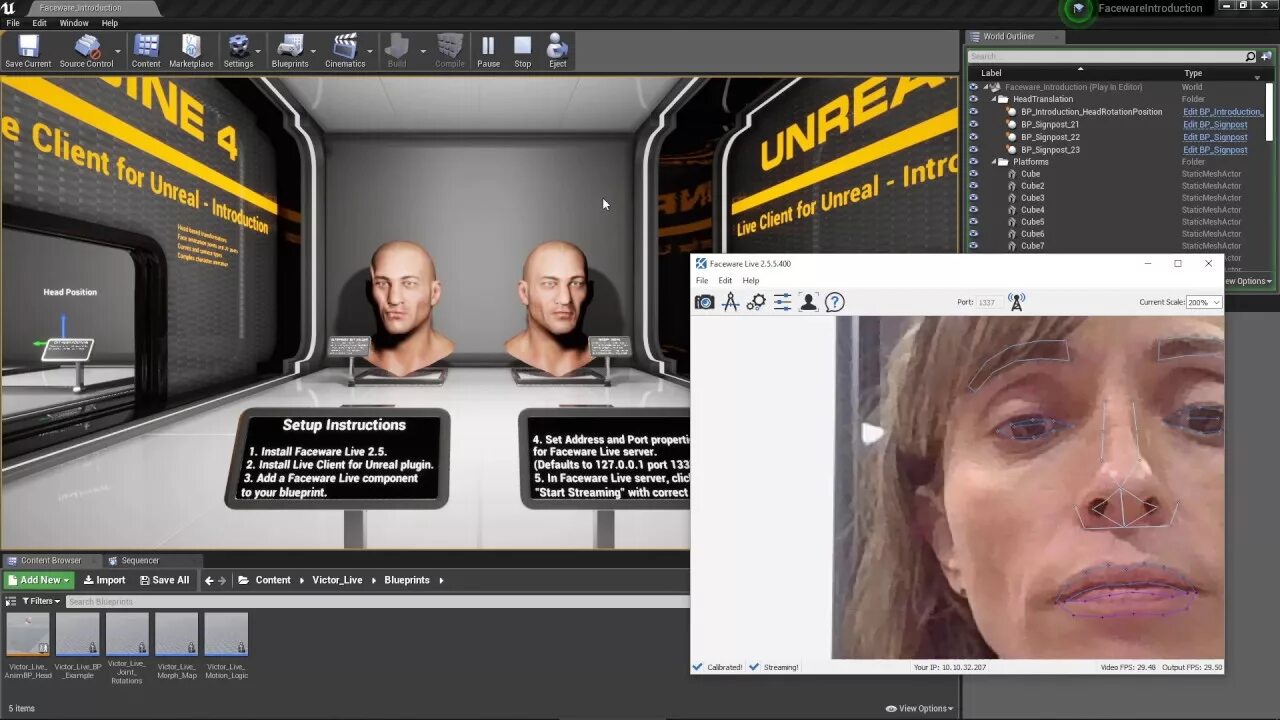Click Save Current in Unreal toolbar
The image size is (1280, 720).
pos(28,51)
